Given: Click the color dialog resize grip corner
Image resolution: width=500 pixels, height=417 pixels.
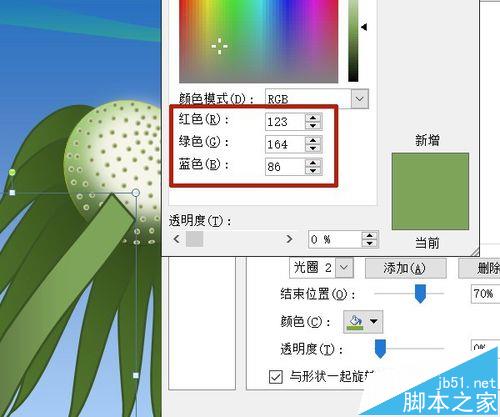Looking at the screenshot, I should click(475, 252).
